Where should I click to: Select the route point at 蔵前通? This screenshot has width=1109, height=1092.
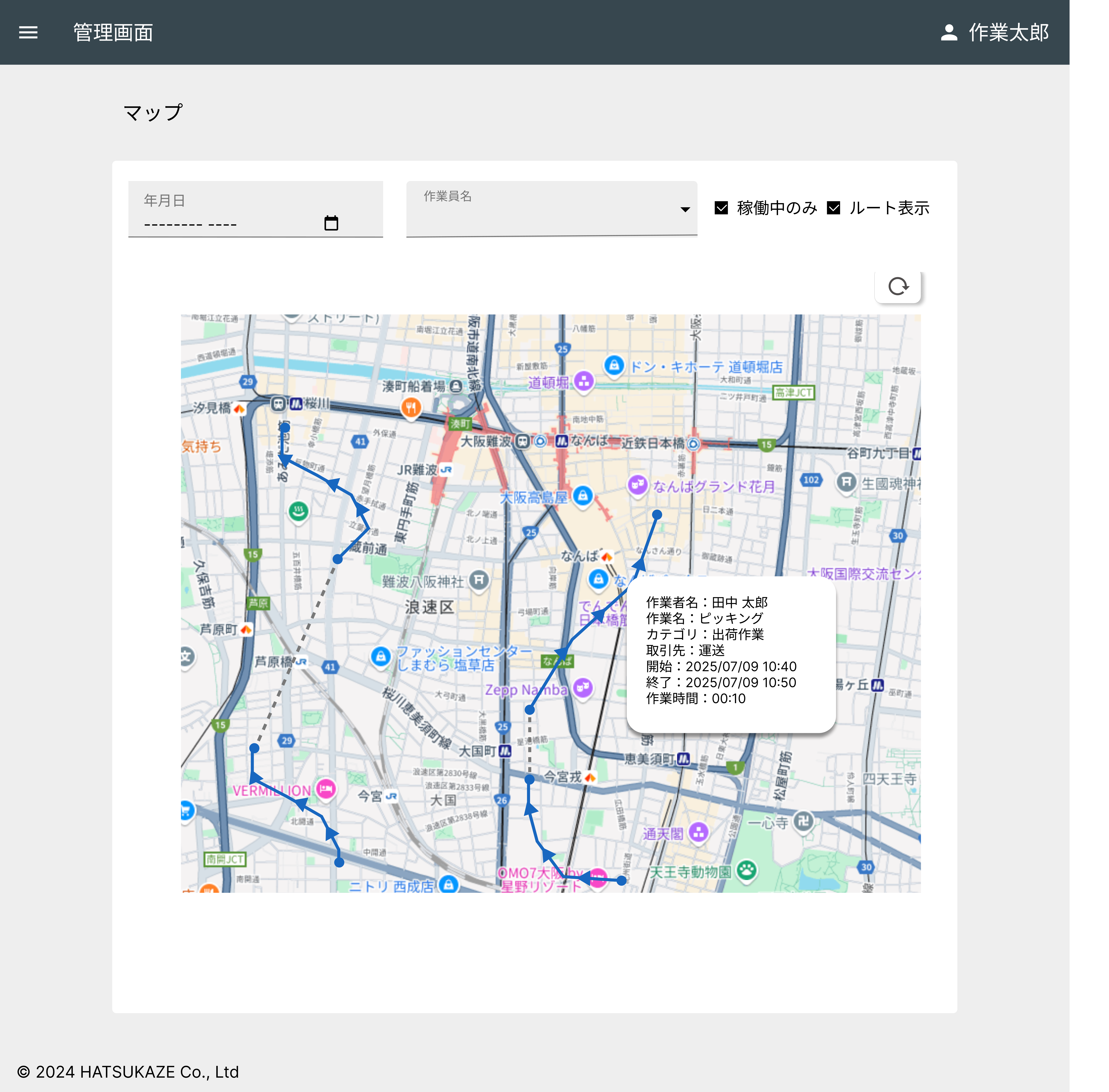point(338,559)
